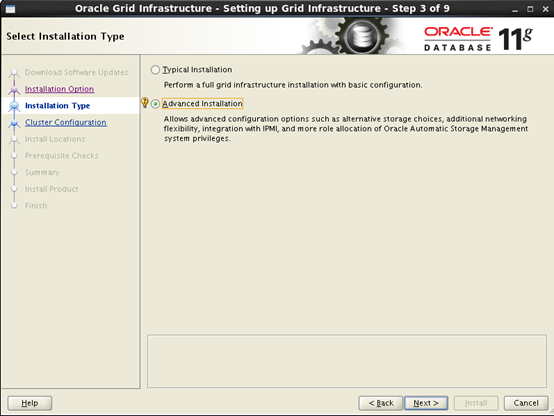554x416 pixels.
Task: Click the empty message area at bottom
Action: (347, 361)
